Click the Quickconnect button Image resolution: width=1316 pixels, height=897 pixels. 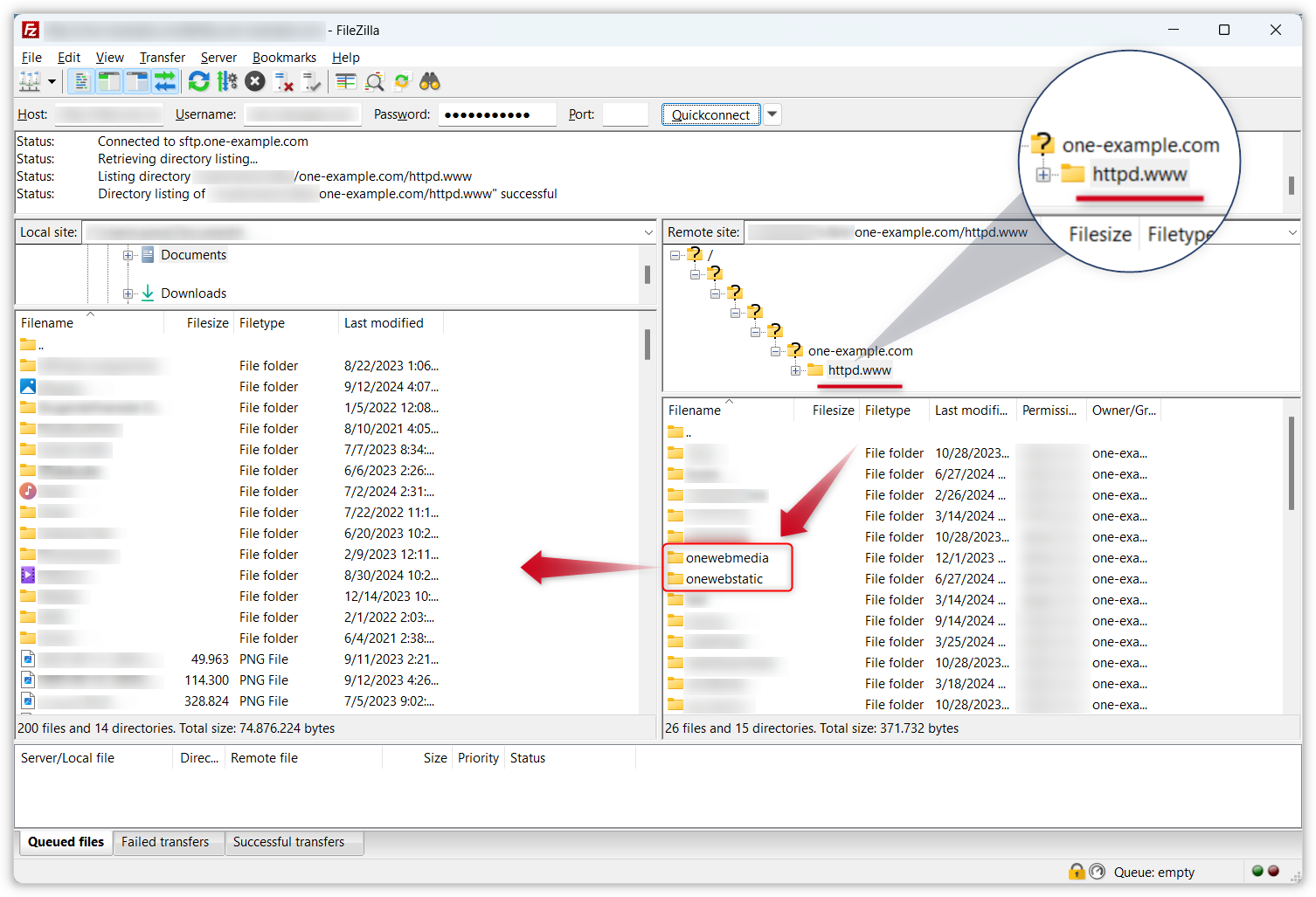pos(710,114)
